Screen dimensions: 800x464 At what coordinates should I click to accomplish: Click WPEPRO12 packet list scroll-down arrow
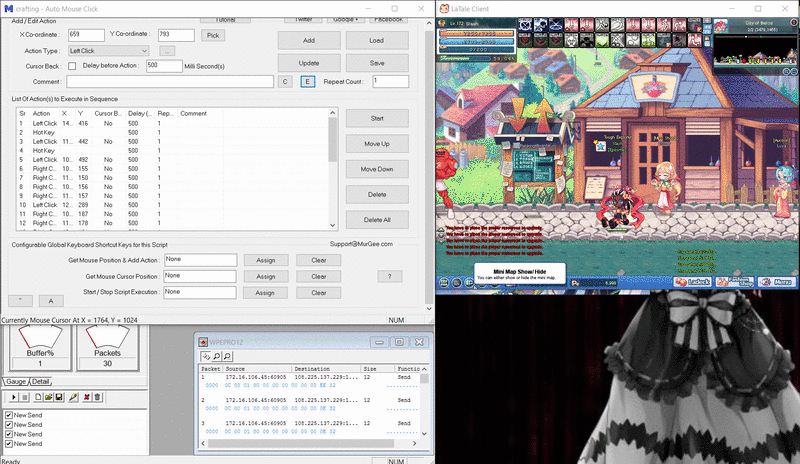coord(424,433)
